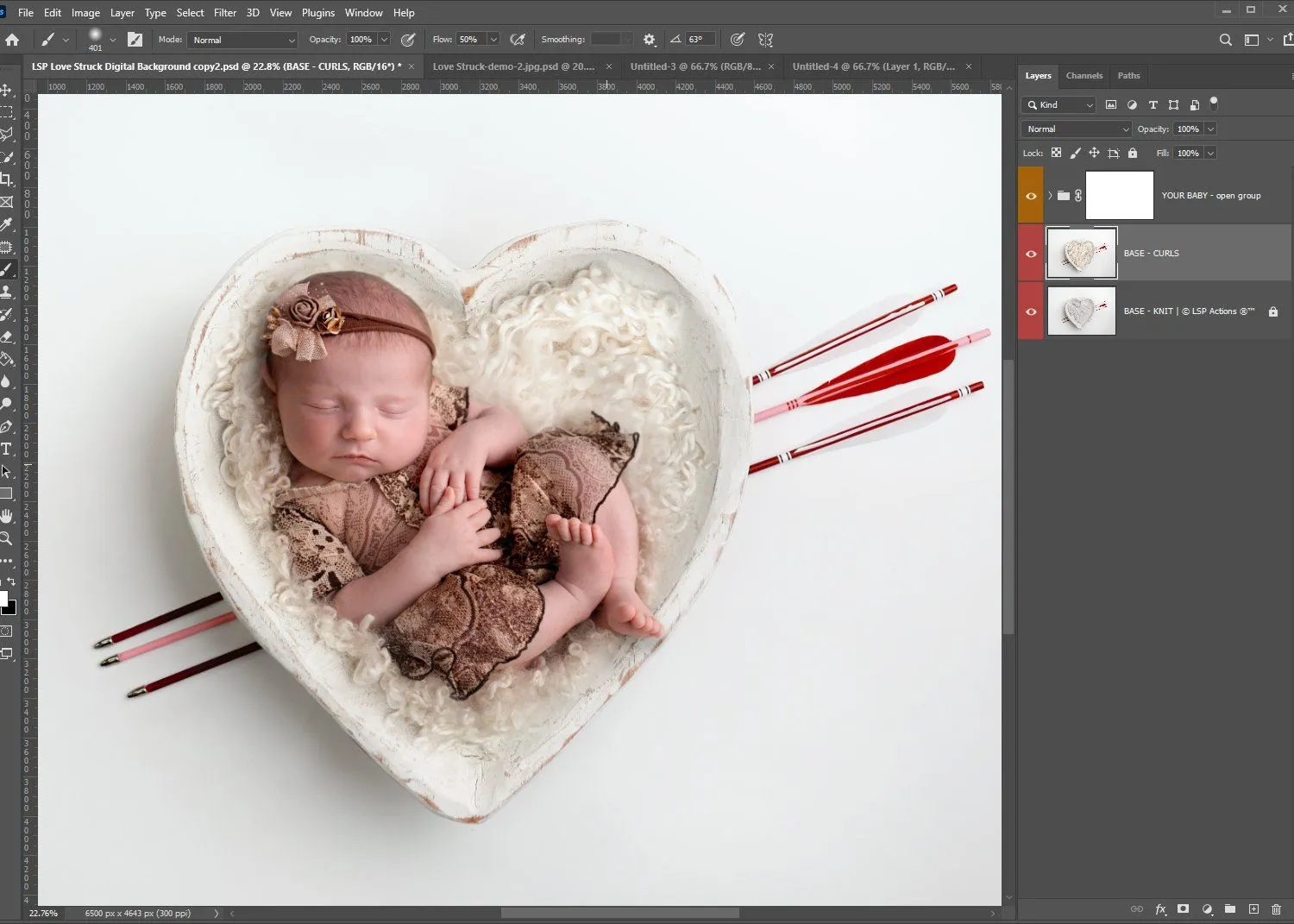The width and height of the screenshot is (1294, 924).
Task: Open brush Mode dropdown
Action: click(x=243, y=40)
